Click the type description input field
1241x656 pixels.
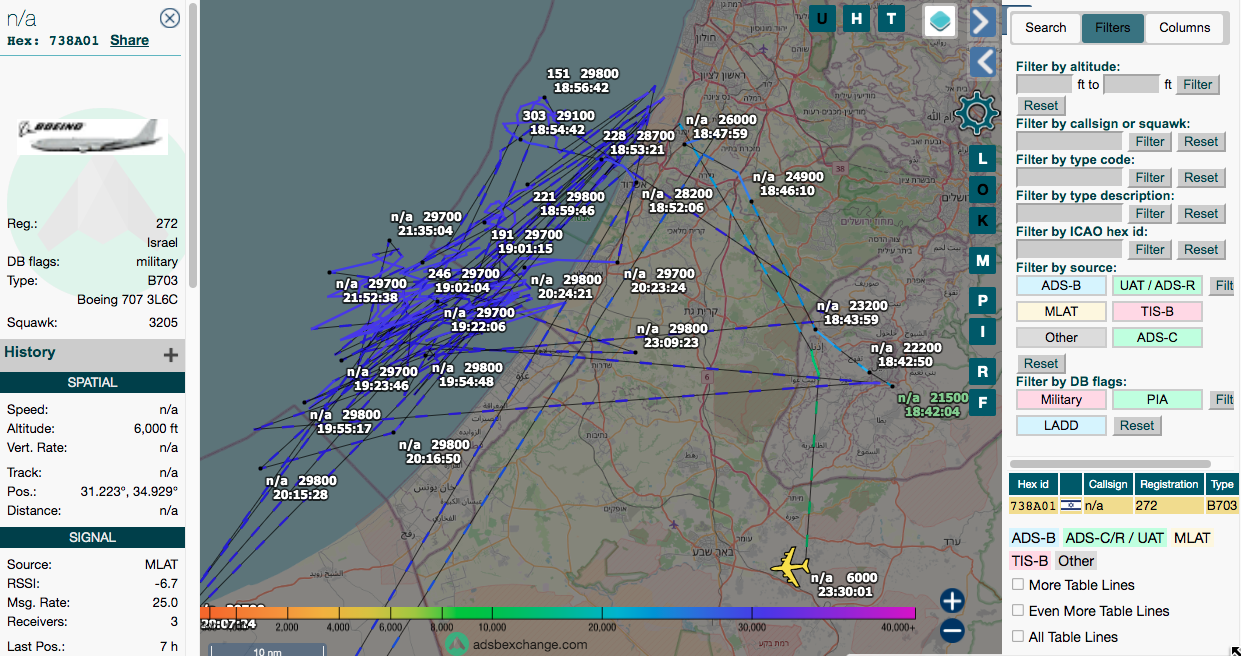click(1069, 214)
